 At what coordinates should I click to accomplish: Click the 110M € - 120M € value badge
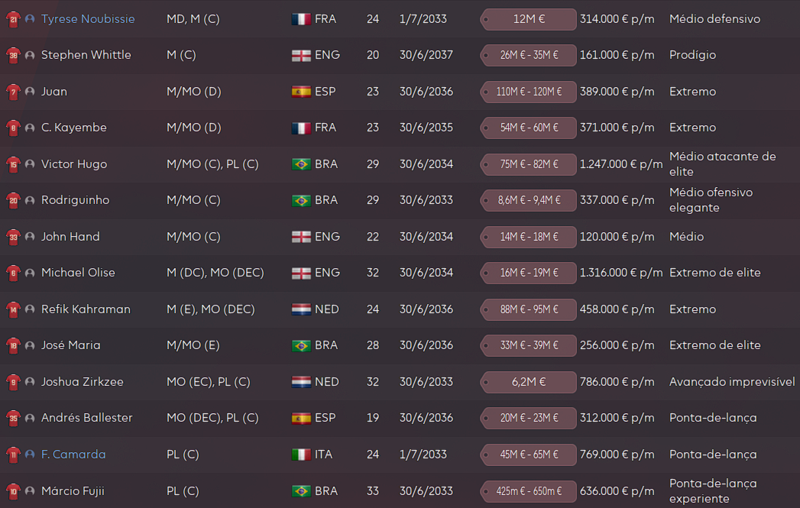529,92
